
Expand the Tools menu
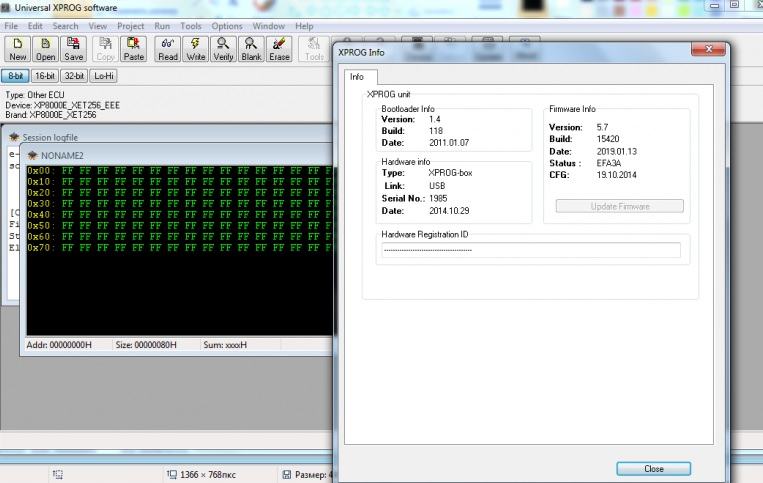pos(190,26)
